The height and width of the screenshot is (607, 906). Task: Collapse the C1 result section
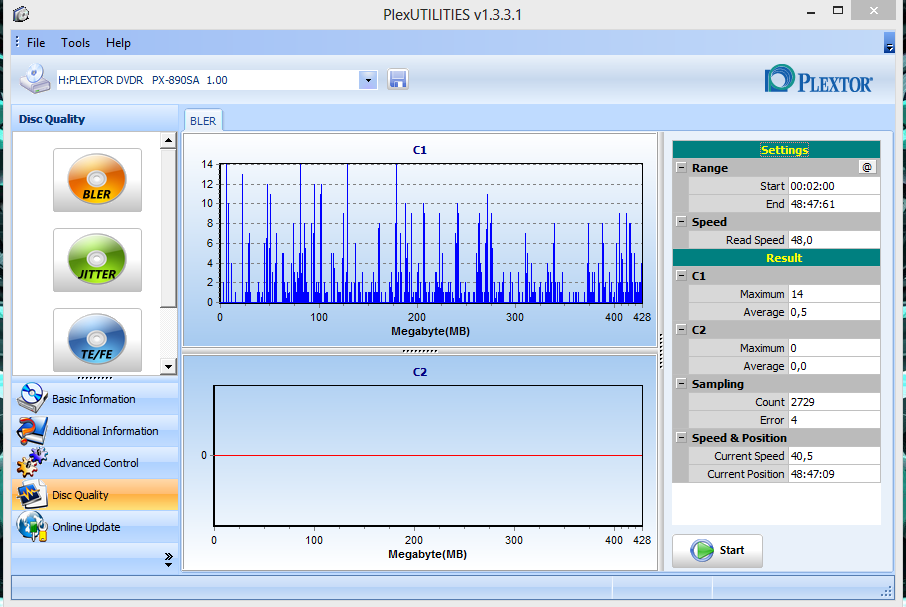pyautogui.click(x=681, y=275)
